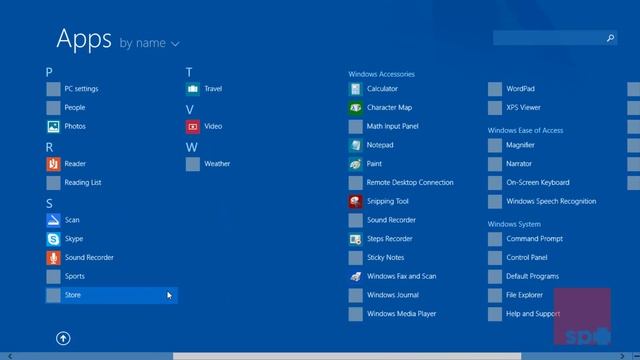Launch the Notepad icon
640x360 pixels.
point(356,145)
